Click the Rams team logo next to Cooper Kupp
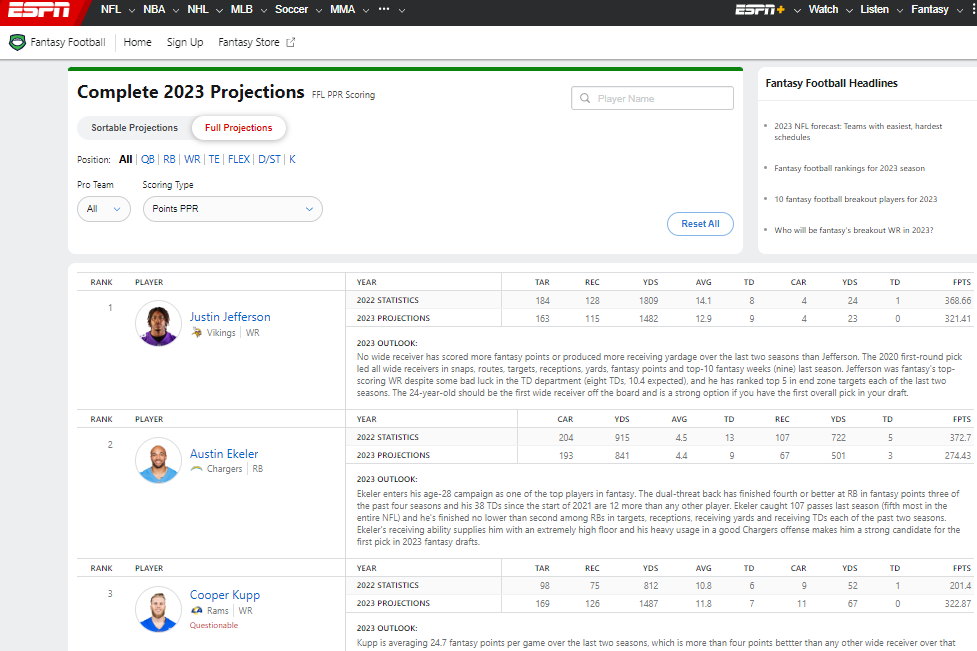977x651 pixels. pyautogui.click(x=199, y=610)
